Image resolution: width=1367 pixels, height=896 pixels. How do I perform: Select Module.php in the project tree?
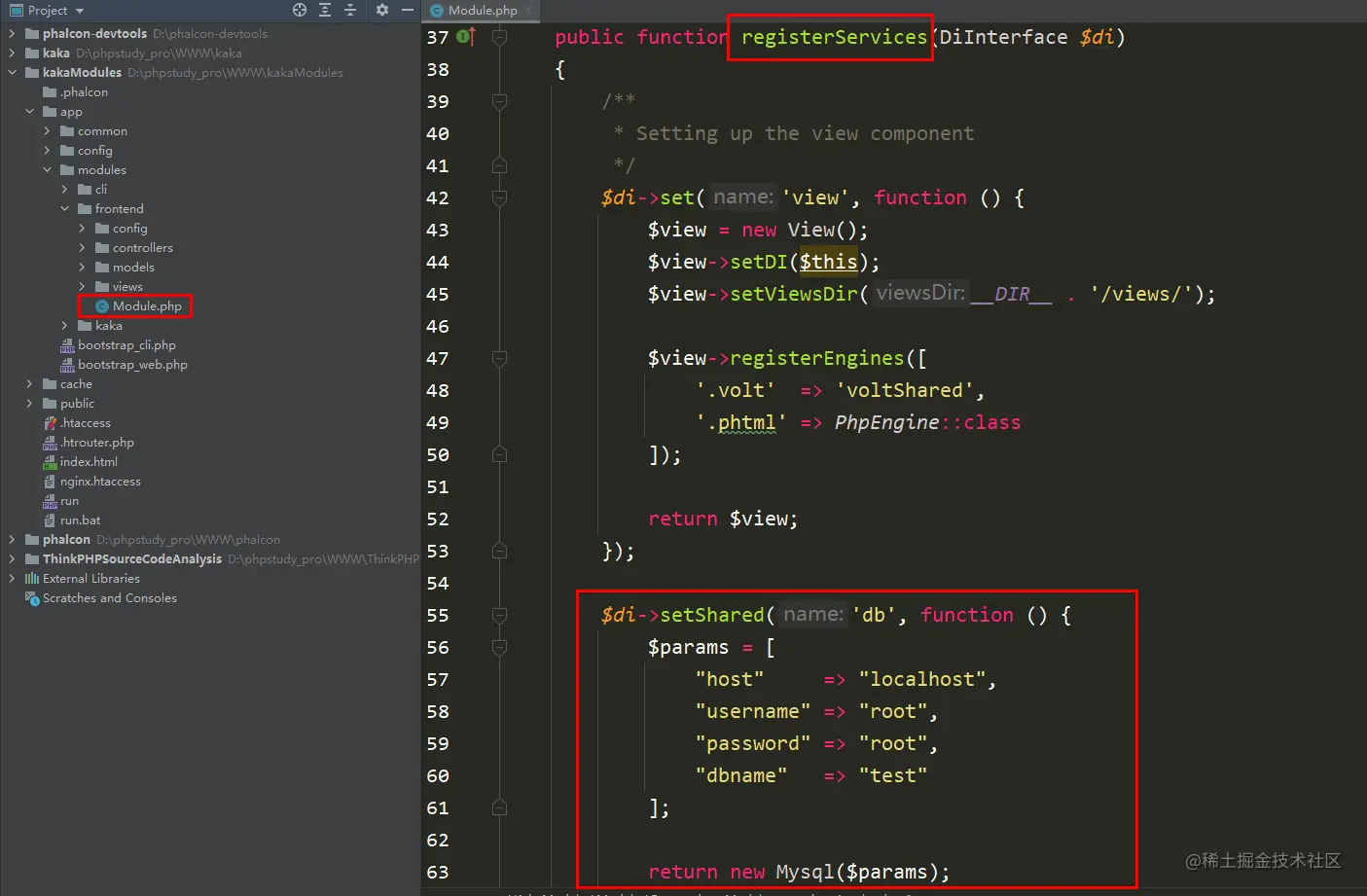[138, 305]
